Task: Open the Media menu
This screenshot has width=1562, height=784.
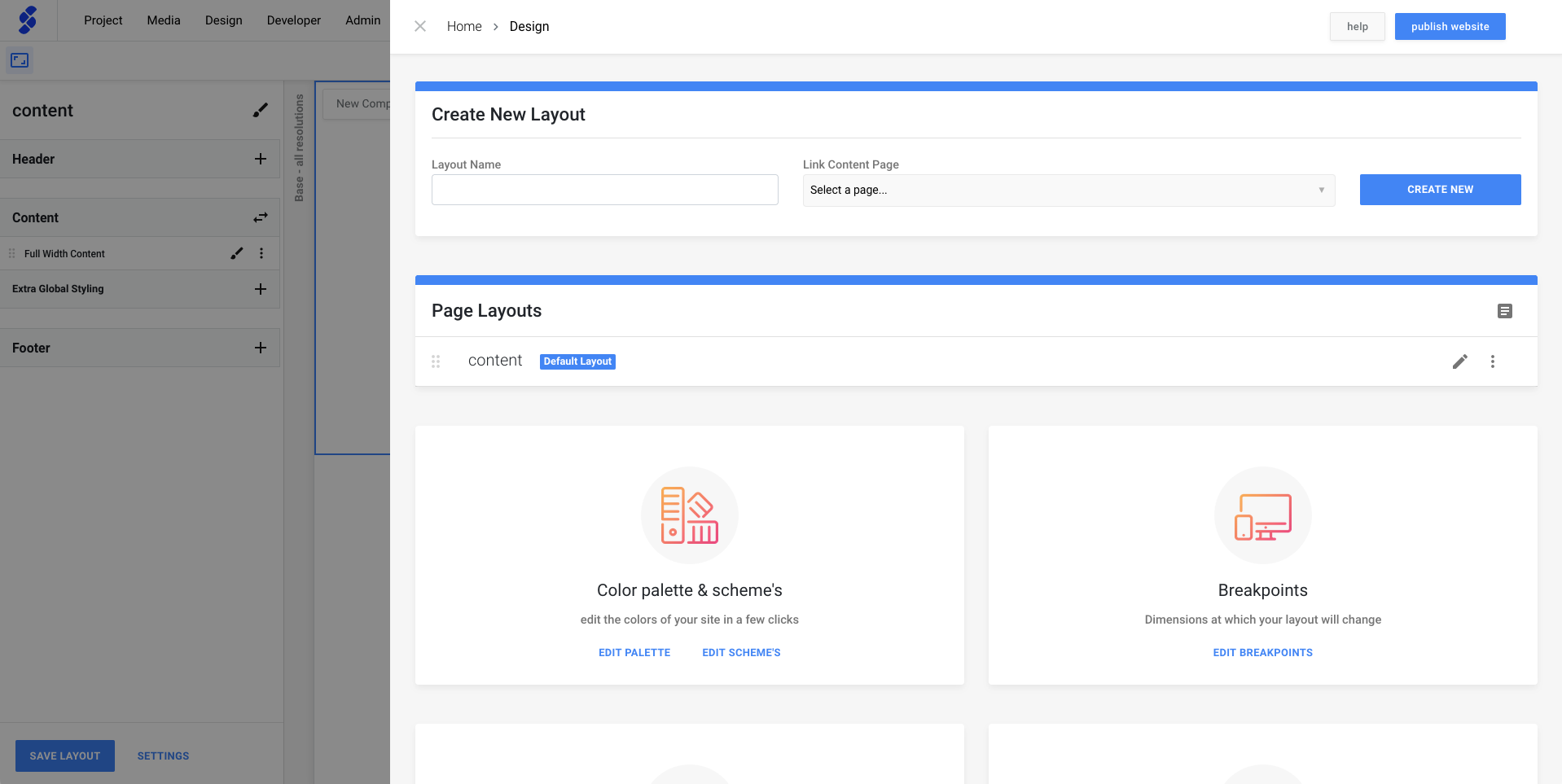Action: click(164, 20)
